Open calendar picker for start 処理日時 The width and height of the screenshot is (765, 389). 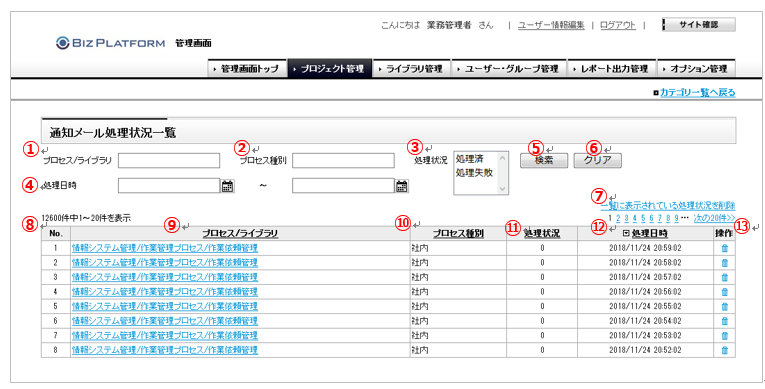coord(228,186)
